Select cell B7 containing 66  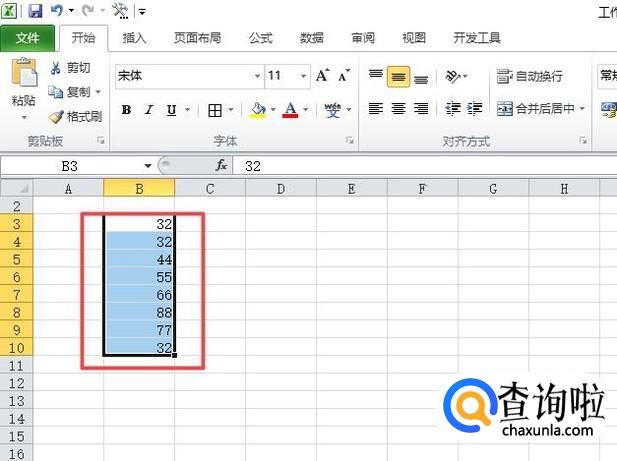click(x=139, y=294)
